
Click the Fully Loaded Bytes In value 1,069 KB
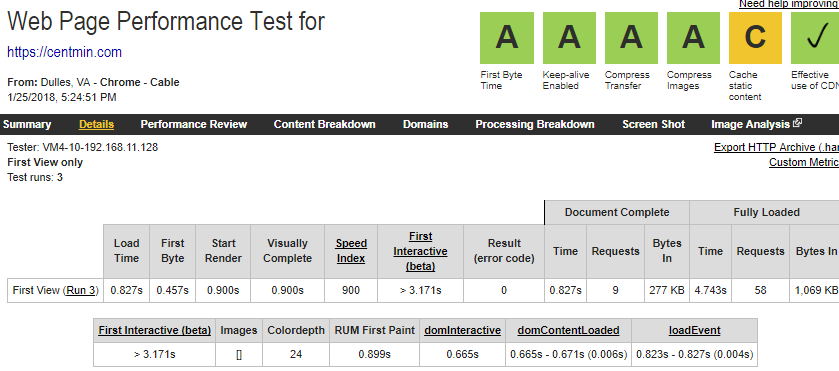coord(817,291)
